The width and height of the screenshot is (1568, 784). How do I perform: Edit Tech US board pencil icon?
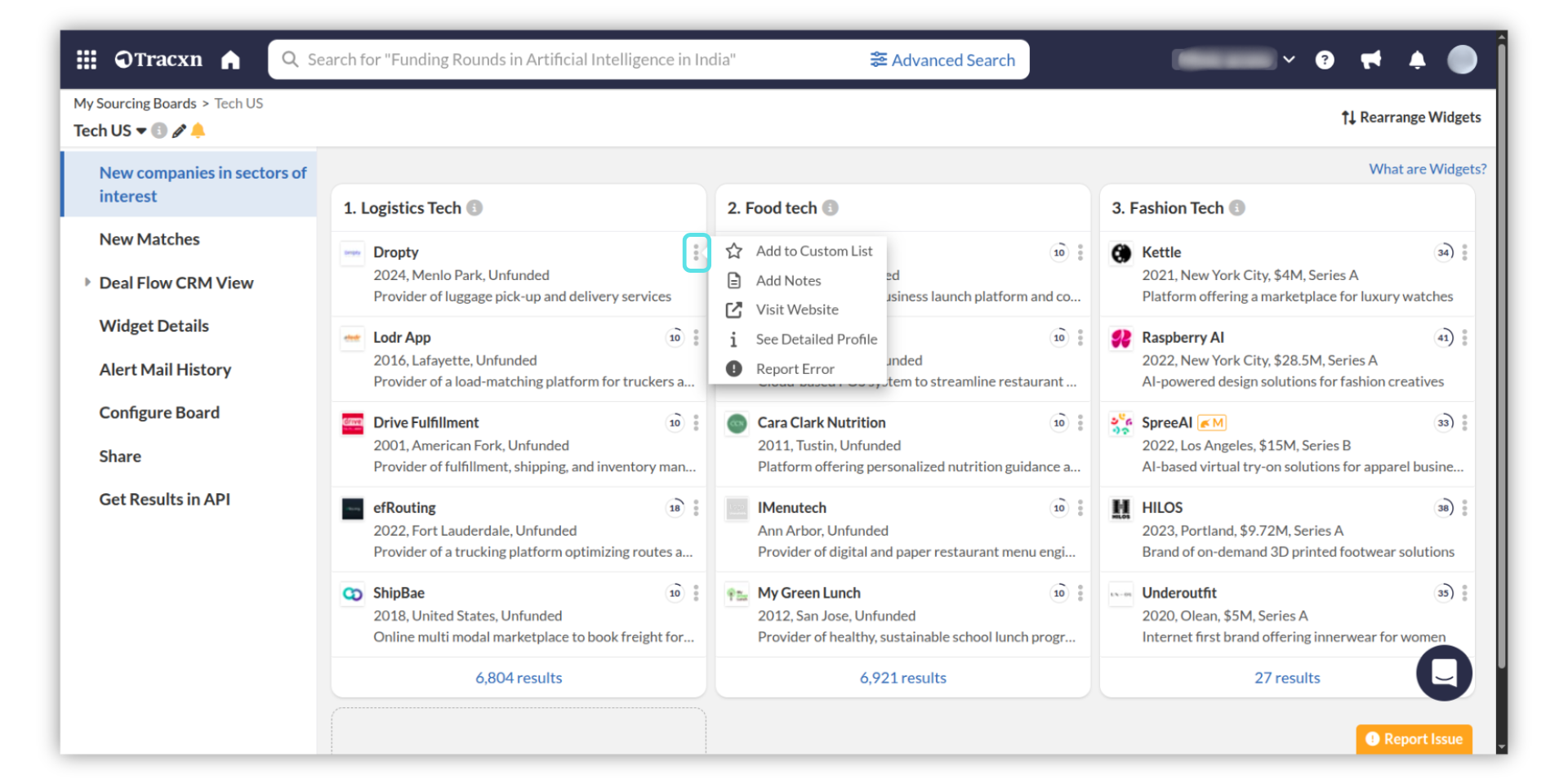coord(179,131)
